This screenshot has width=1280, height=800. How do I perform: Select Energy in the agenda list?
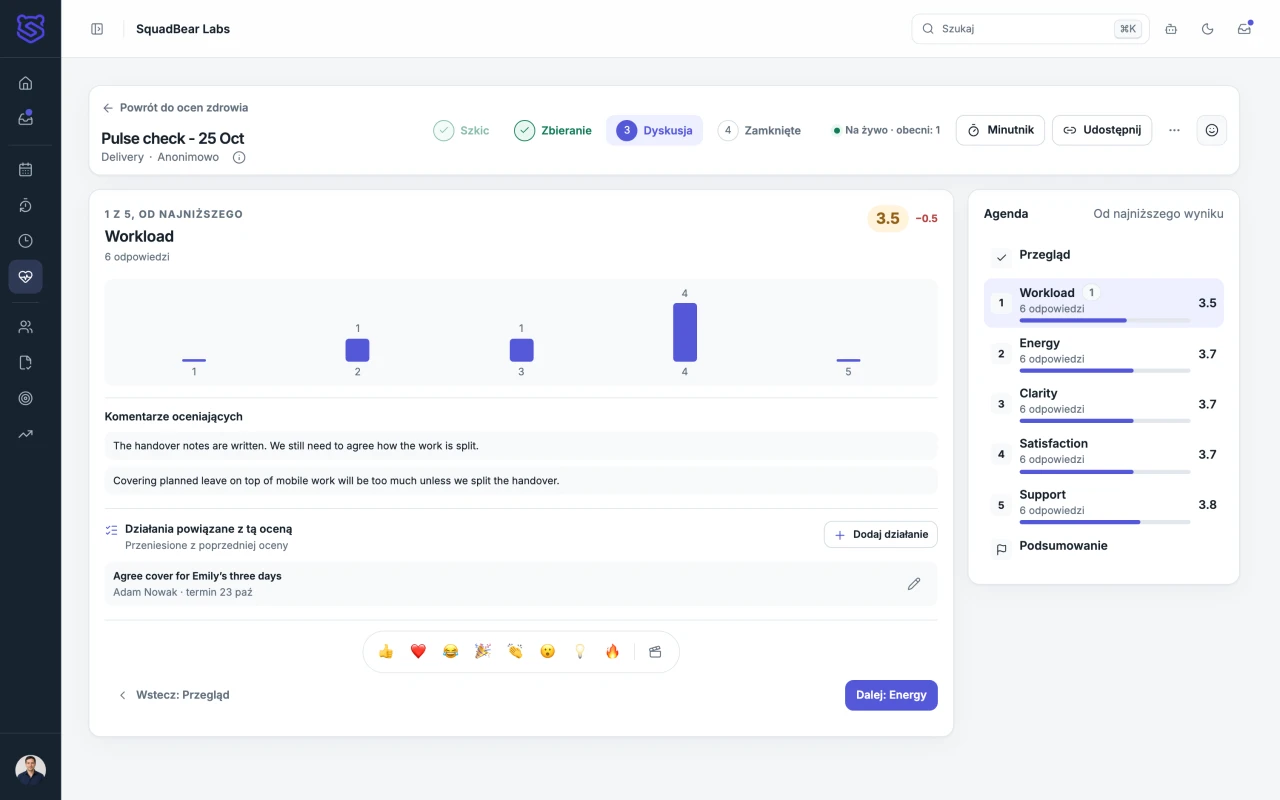(1104, 354)
